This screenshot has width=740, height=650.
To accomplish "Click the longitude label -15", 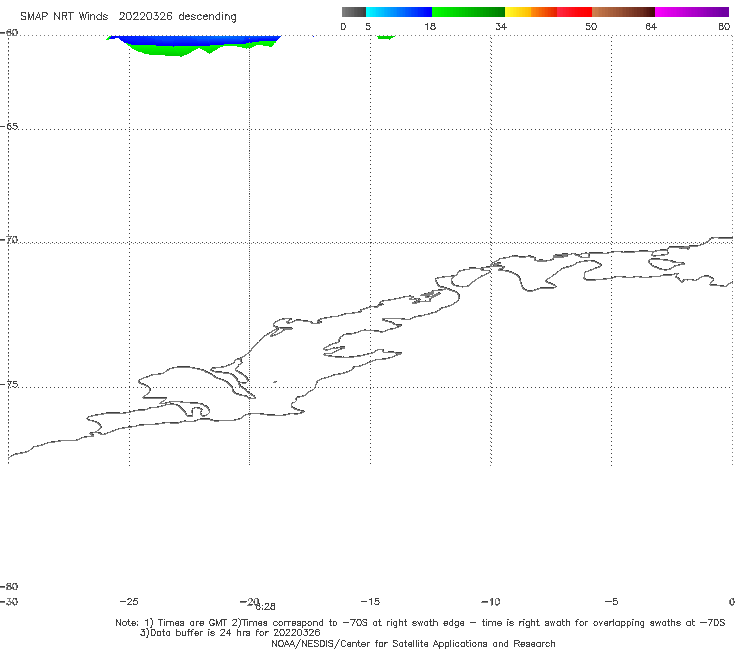I will pos(370,601).
